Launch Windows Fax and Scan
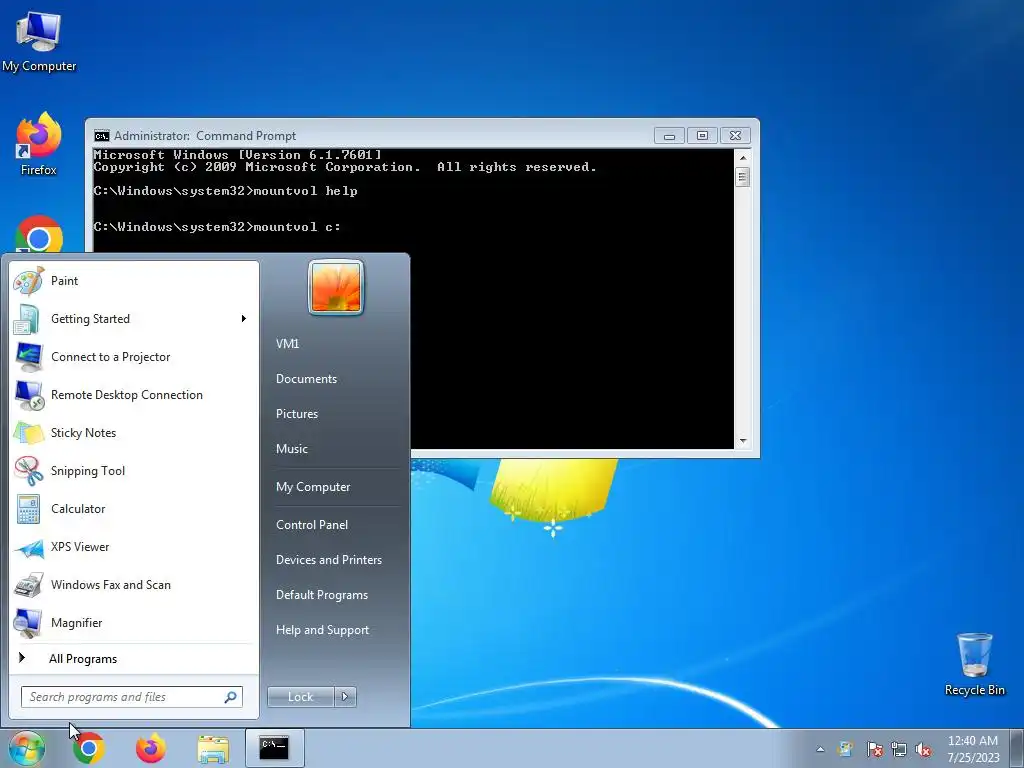This screenshot has height=768, width=1024. [134, 585]
